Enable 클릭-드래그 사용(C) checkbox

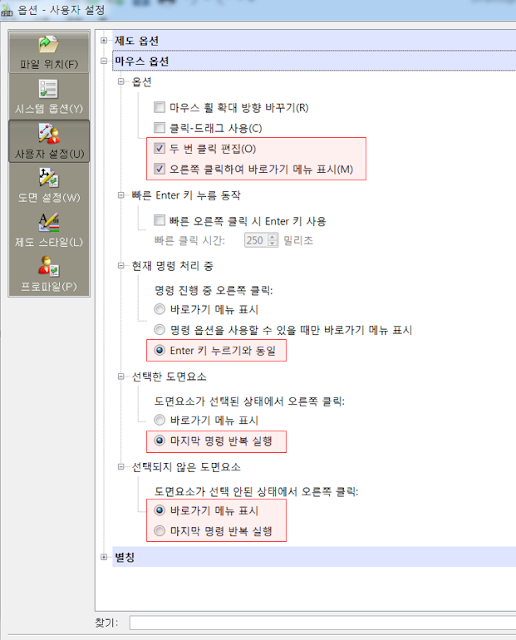[x=159, y=128]
